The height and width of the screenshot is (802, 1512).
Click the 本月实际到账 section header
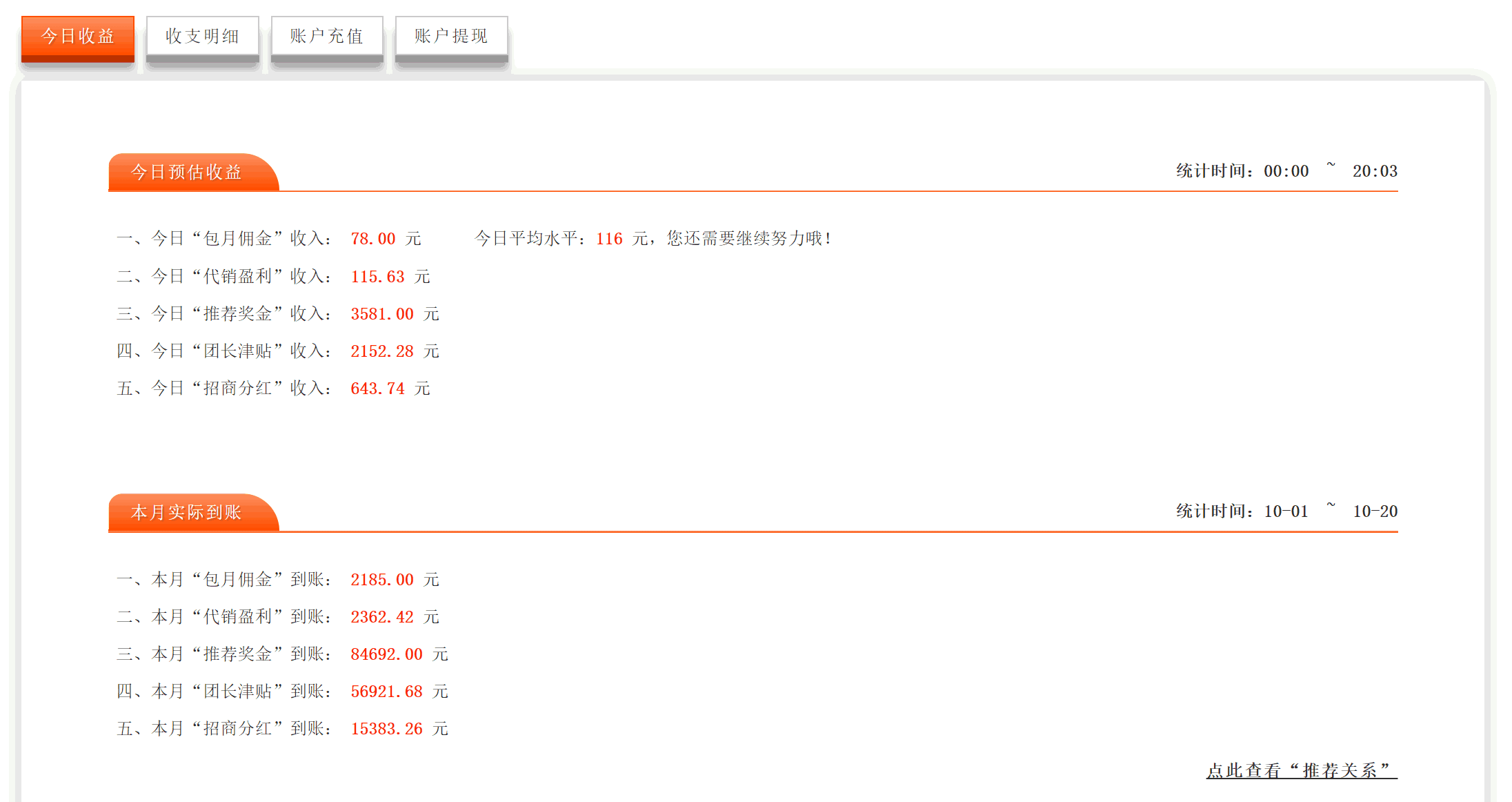pyautogui.click(x=193, y=512)
